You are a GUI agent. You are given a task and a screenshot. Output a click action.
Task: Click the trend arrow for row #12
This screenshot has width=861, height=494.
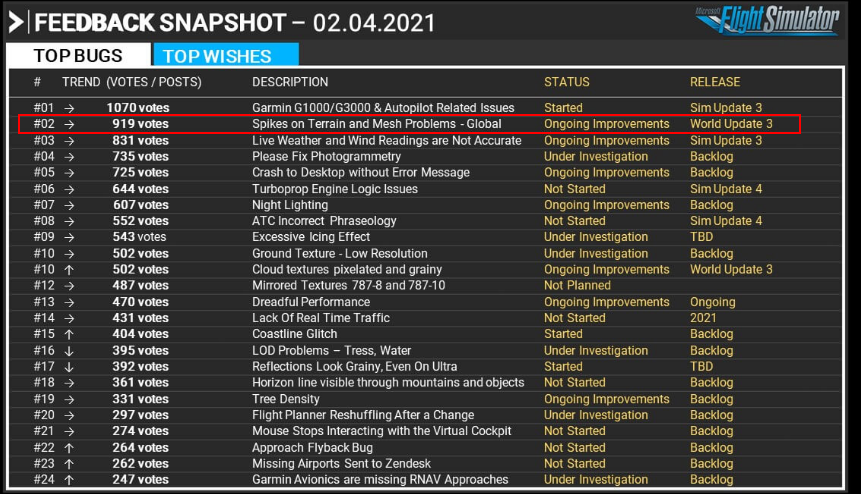point(69,285)
